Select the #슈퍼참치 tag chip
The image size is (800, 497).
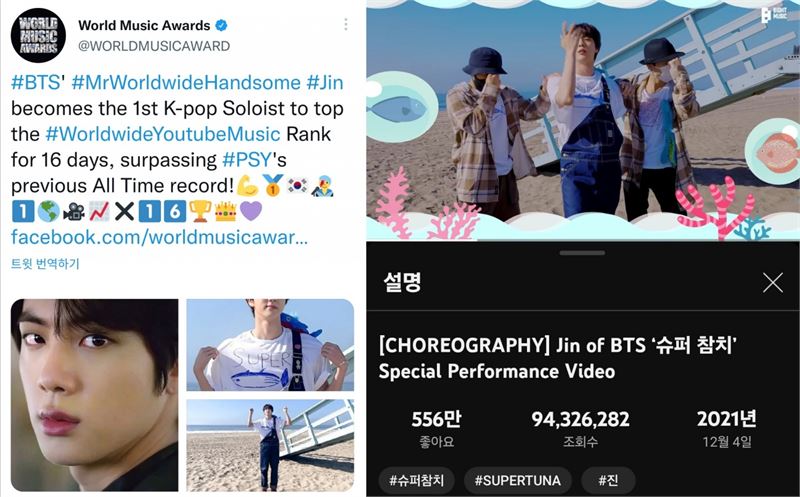416,480
